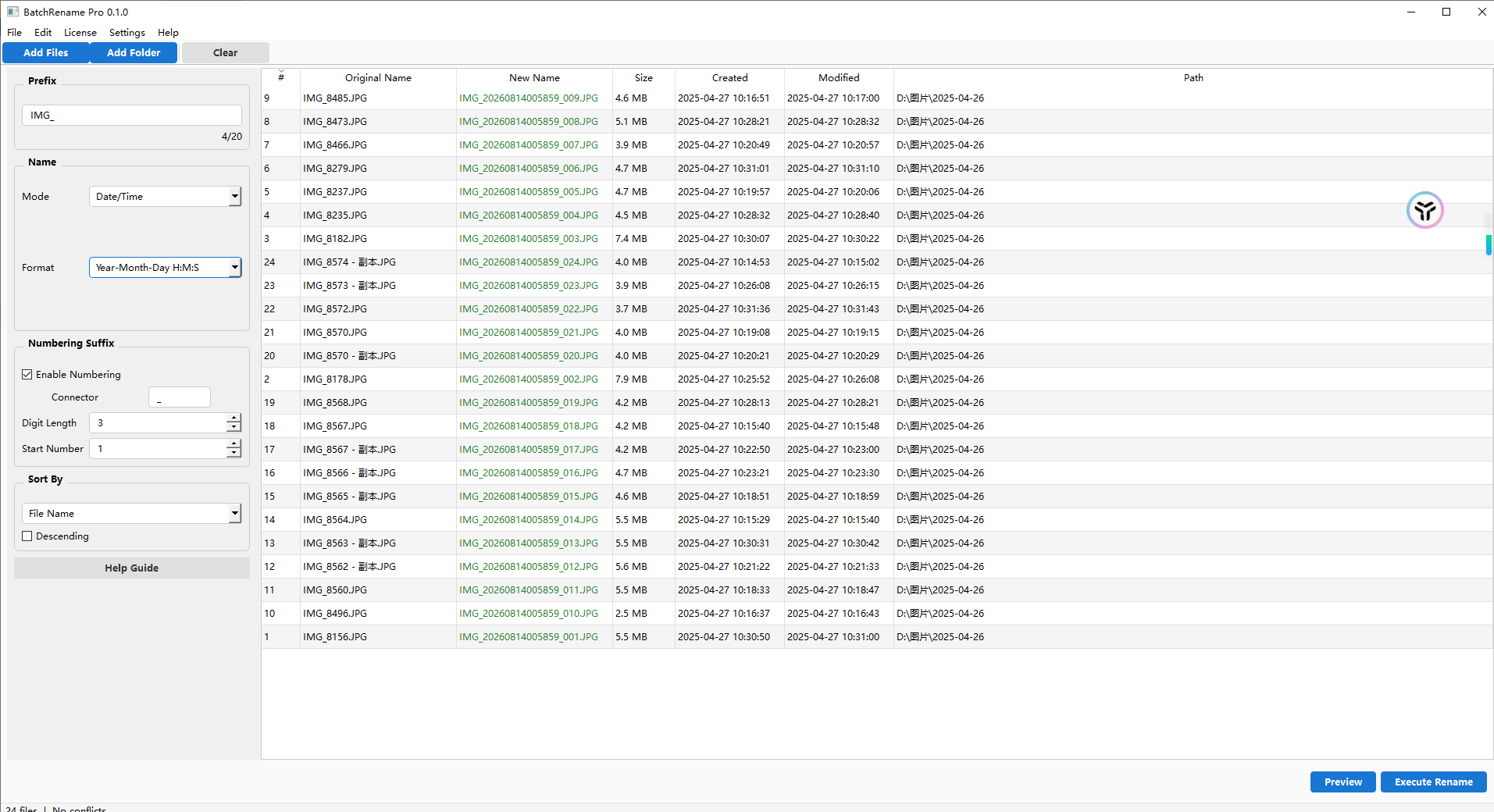Open the Mode dropdown showing Date/Time
Screen dimensions: 1494x812
click(165, 197)
